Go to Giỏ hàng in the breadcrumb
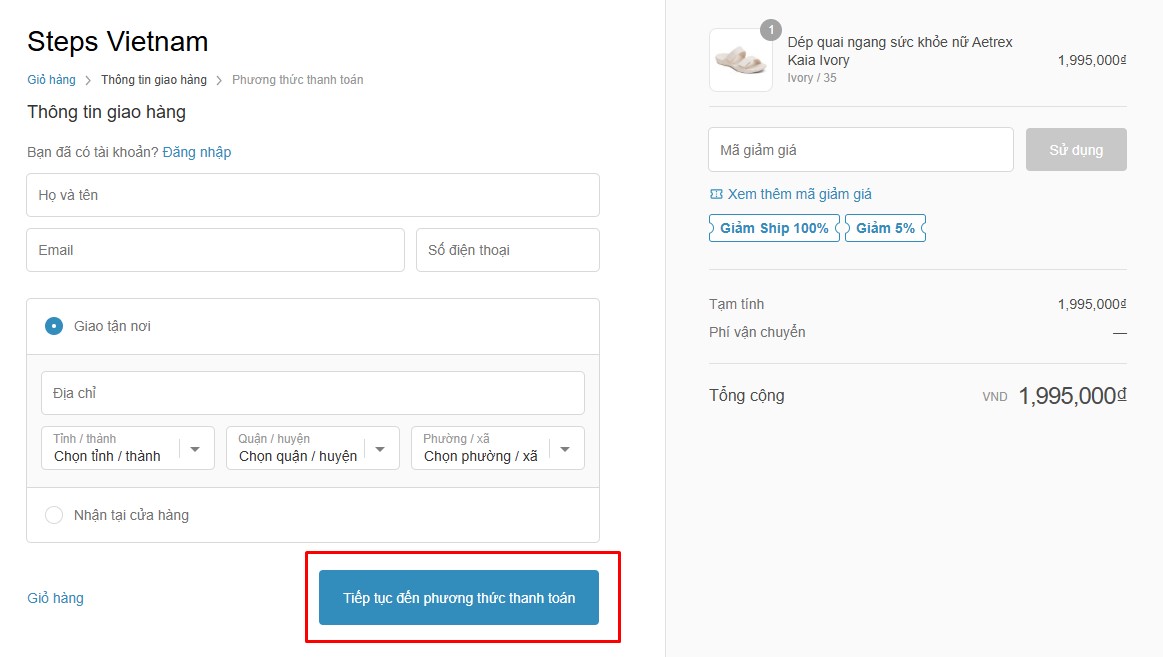 pos(51,80)
